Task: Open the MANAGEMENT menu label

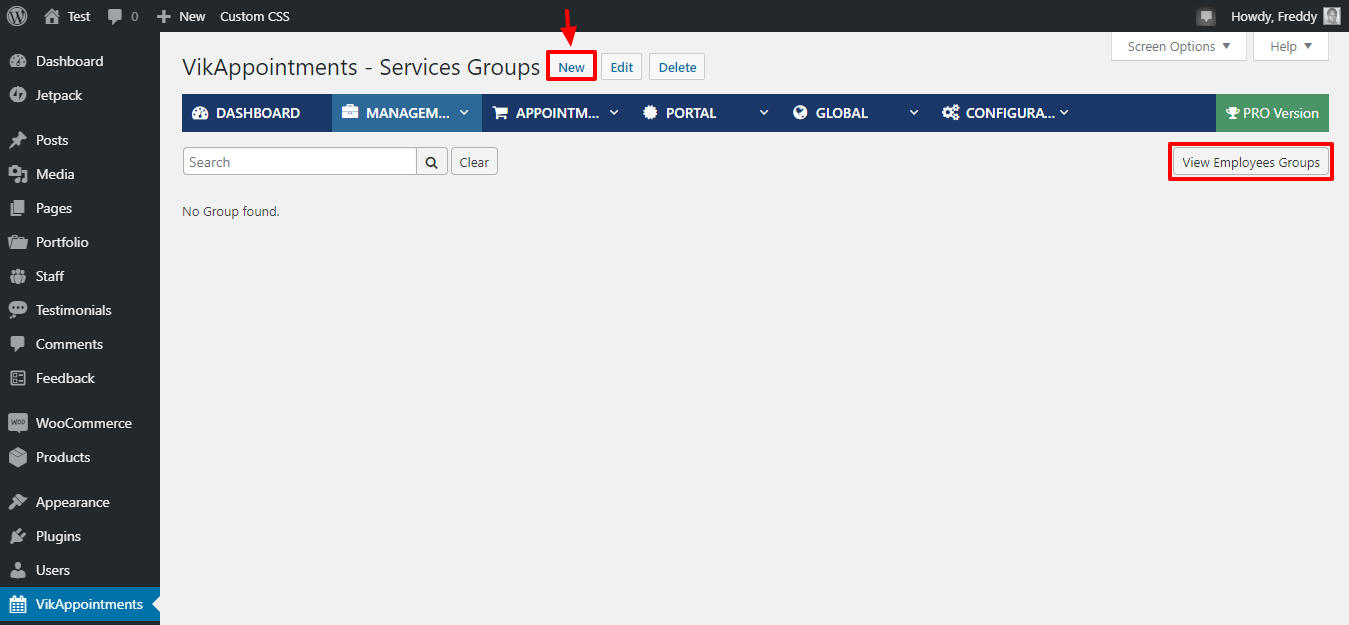Action: point(408,113)
